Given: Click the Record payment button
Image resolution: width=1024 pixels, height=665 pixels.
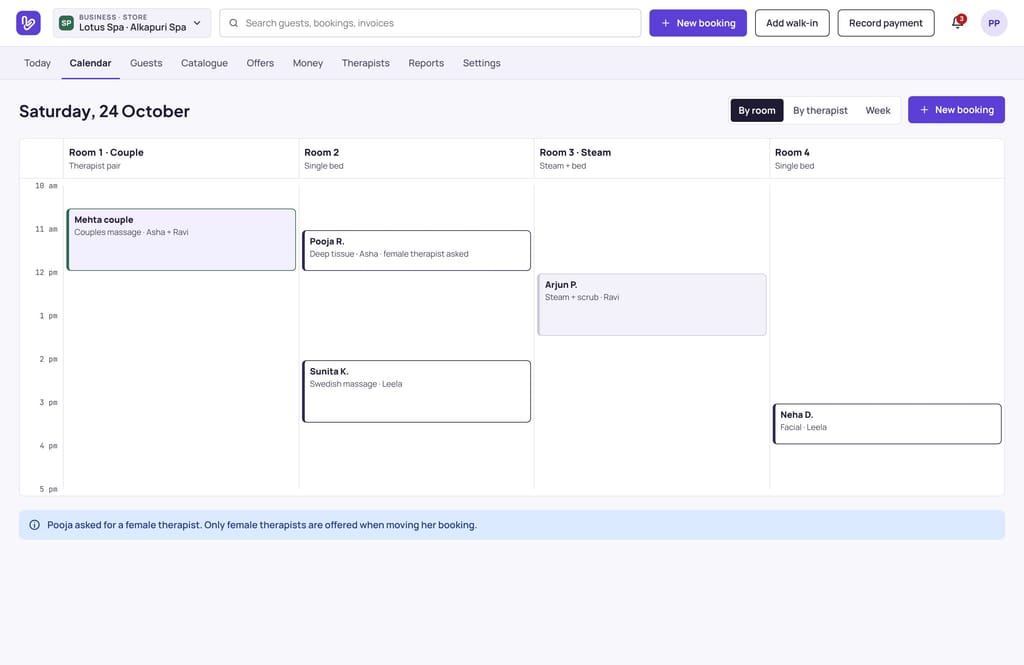Looking at the screenshot, I should [886, 23].
